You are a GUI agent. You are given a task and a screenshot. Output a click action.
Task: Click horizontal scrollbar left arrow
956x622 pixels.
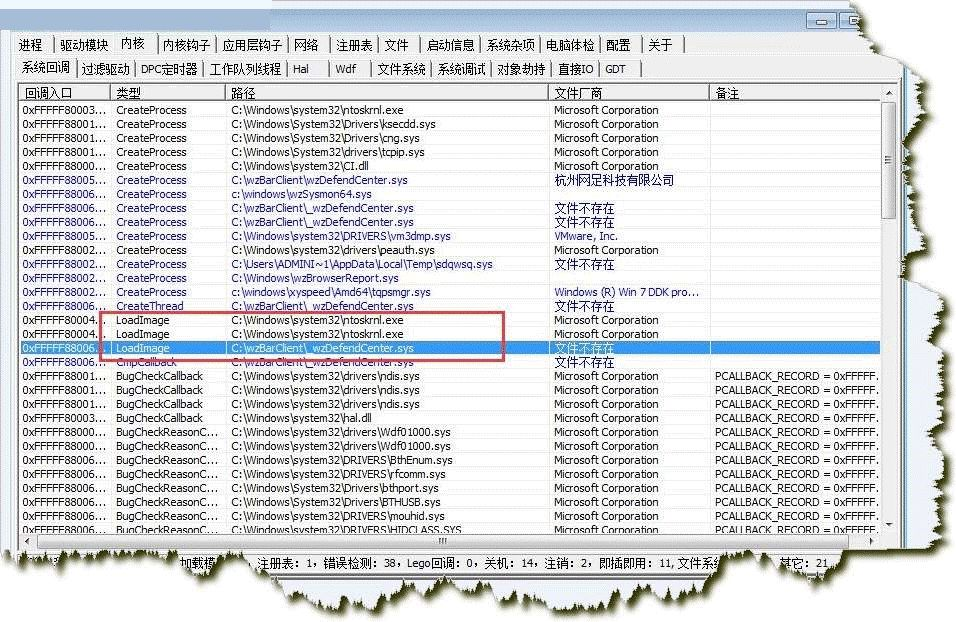coord(27,541)
